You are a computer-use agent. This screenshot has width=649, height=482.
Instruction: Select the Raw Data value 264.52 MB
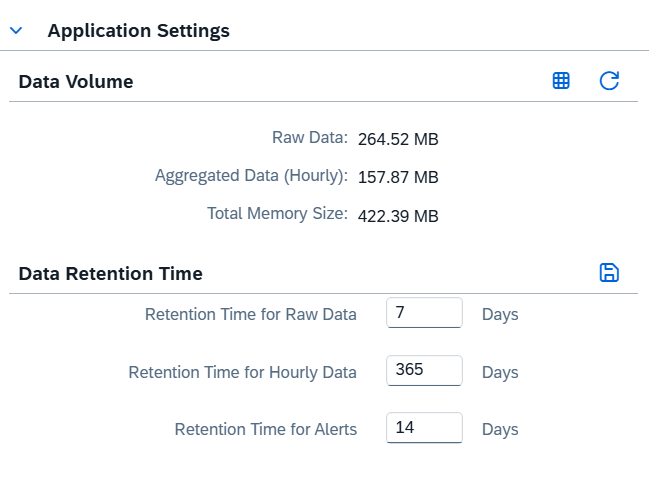pyautogui.click(x=398, y=139)
